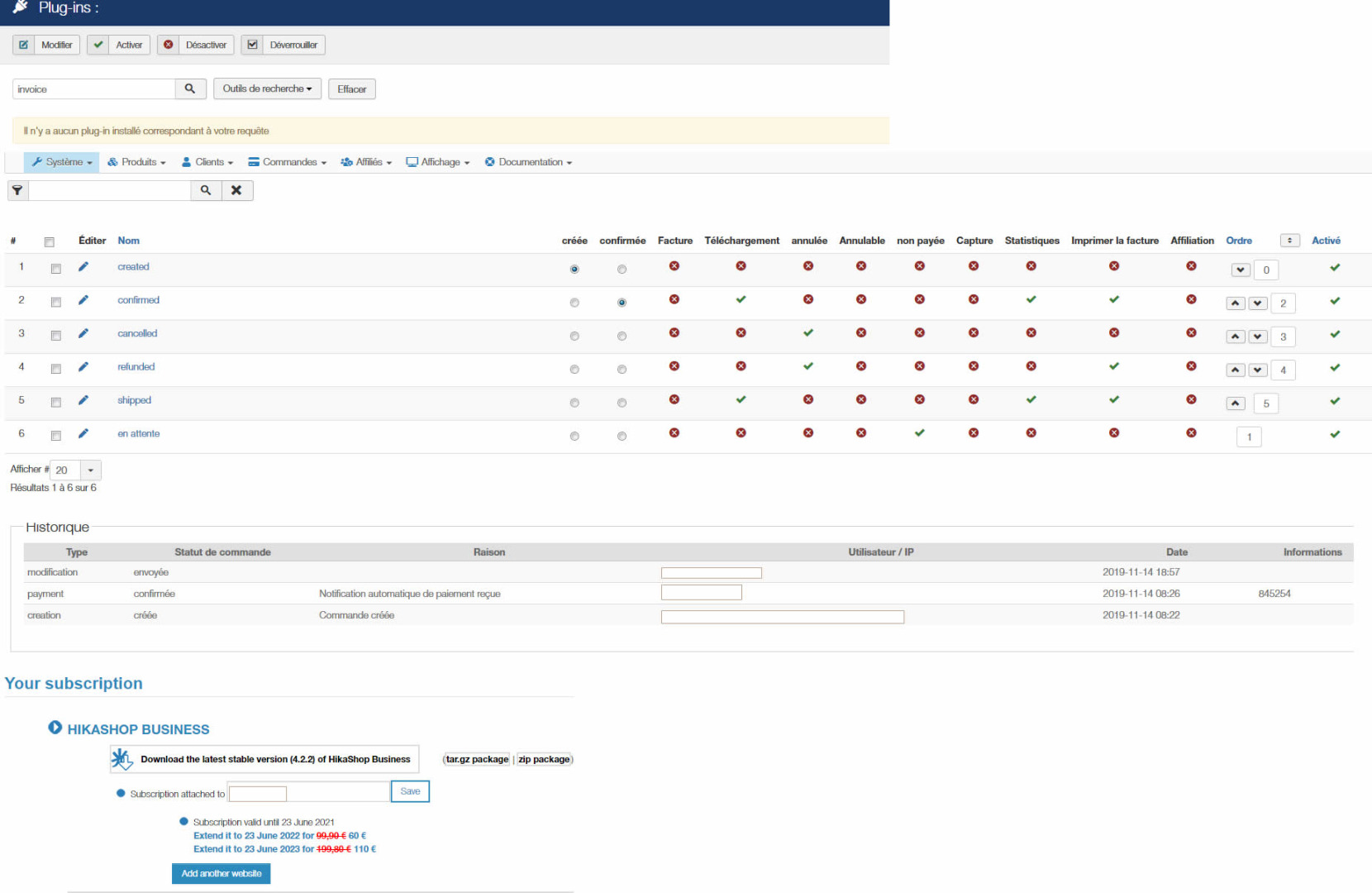Image resolution: width=1372 pixels, height=893 pixels.
Task: Toggle the Facture red cross for 'en attente'
Action: (x=674, y=432)
